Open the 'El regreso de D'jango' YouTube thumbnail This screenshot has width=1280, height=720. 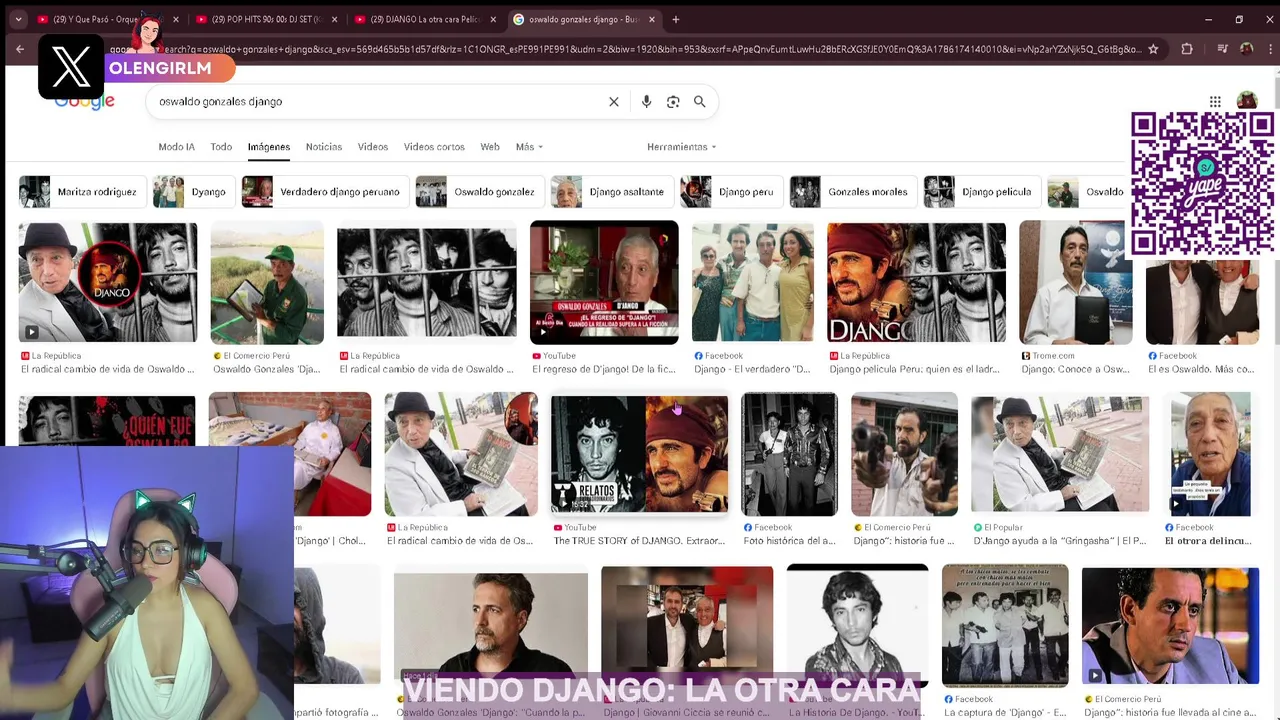point(604,283)
